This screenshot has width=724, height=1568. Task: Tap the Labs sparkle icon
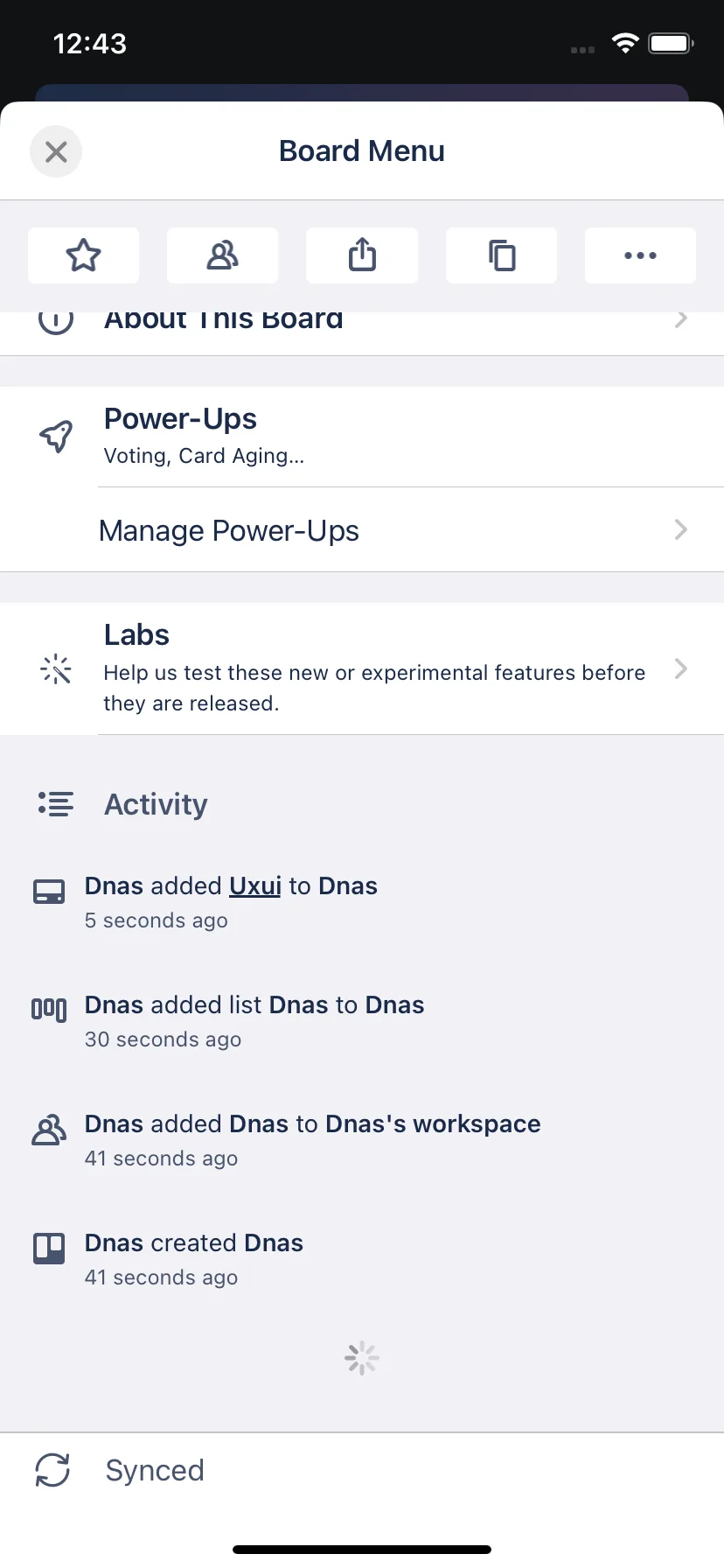56,669
